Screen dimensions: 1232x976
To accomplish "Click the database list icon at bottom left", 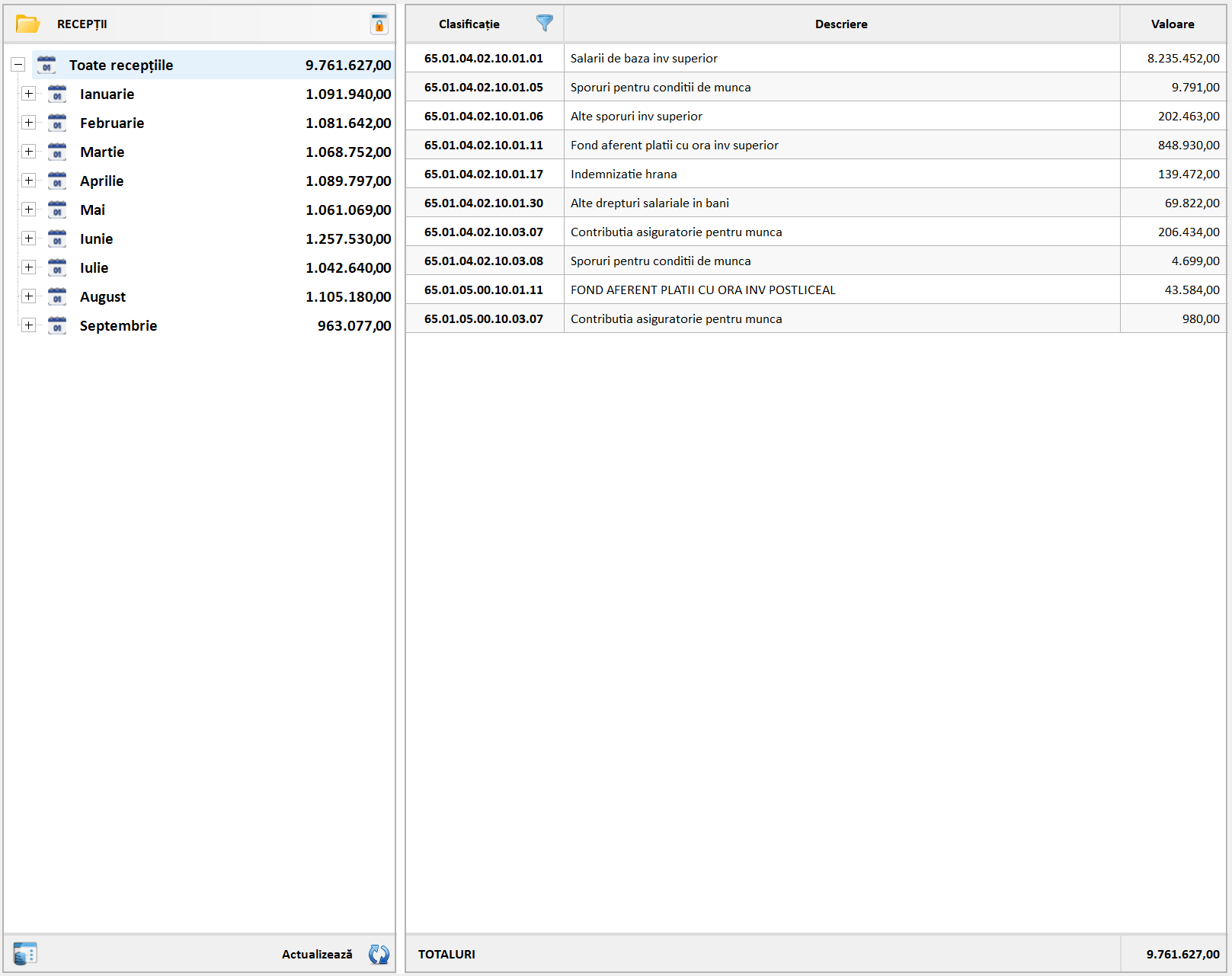I will point(25,954).
